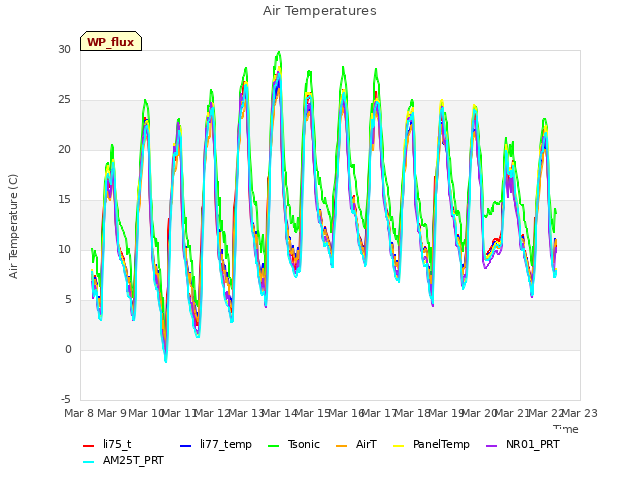Click the AirT orange legend swatch
This screenshot has width=640, height=480.
[341, 446]
